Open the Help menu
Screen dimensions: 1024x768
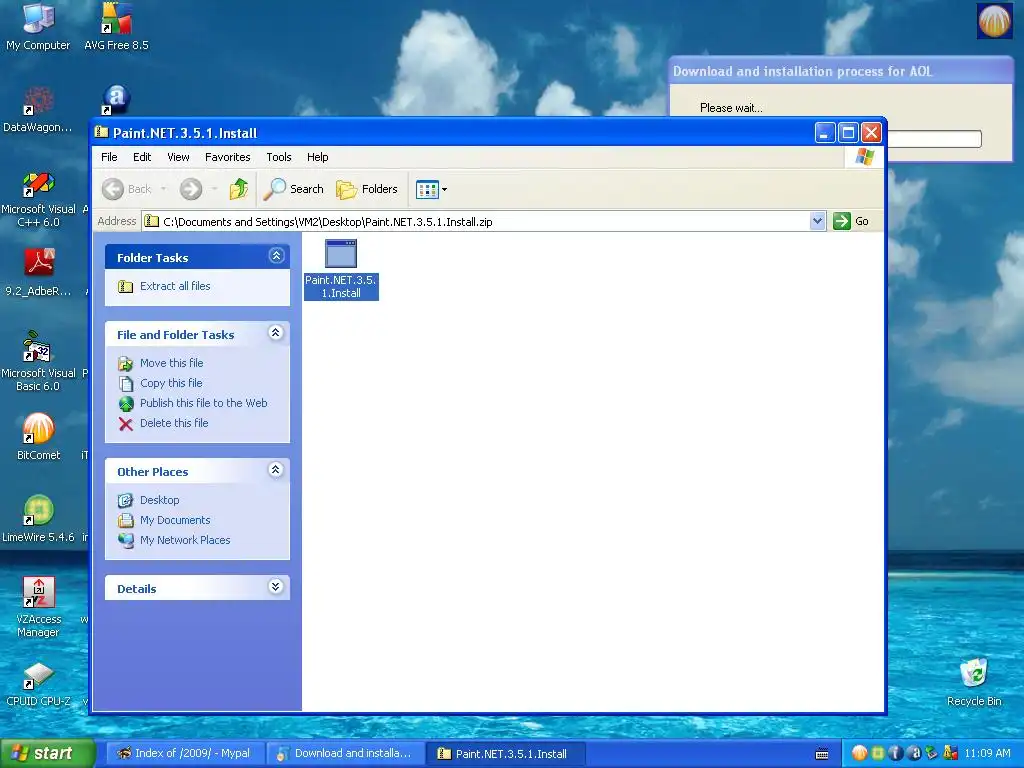click(317, 157)
